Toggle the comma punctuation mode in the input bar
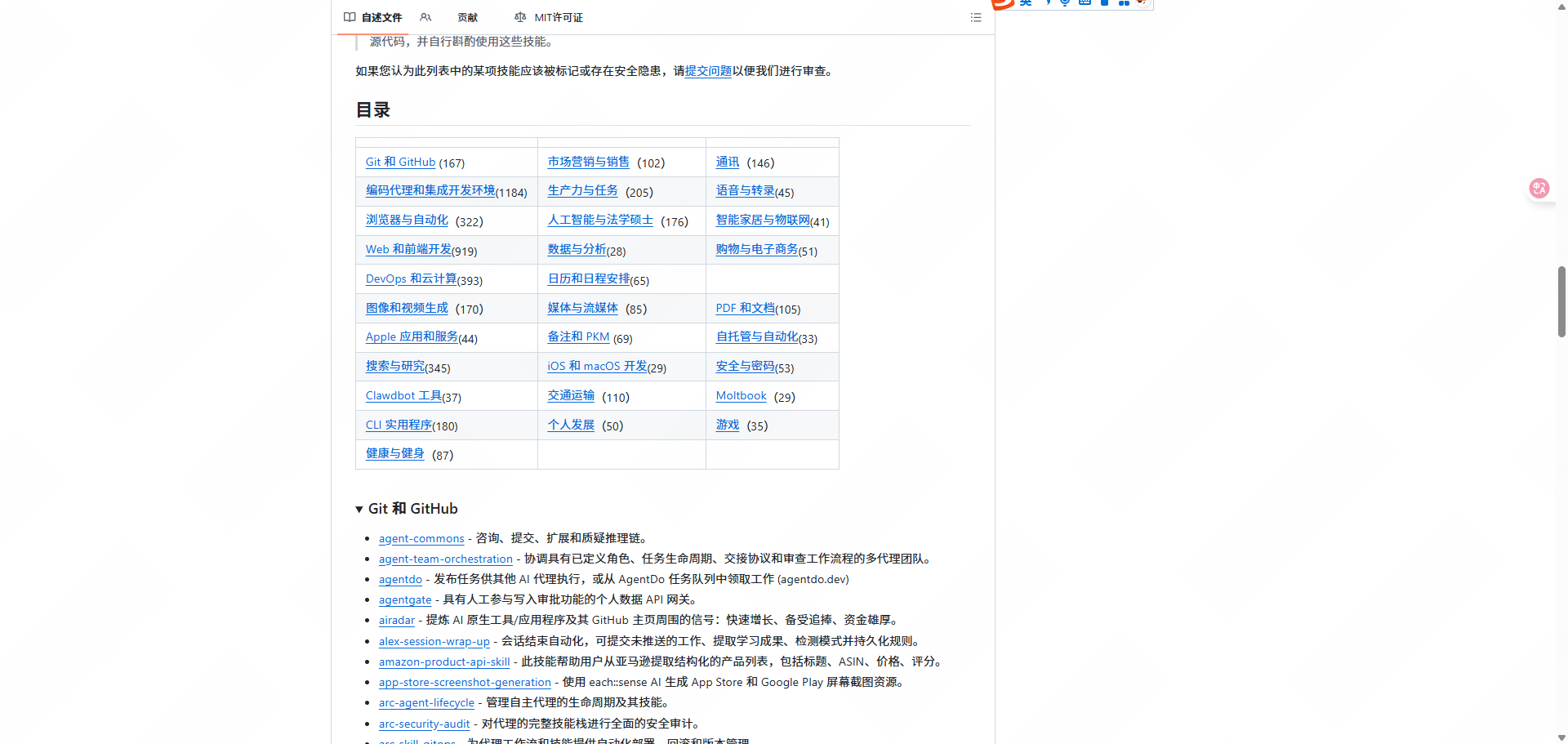This screenshot has height=744, width=1568. pyautogui.click(x=1048, y=2)
